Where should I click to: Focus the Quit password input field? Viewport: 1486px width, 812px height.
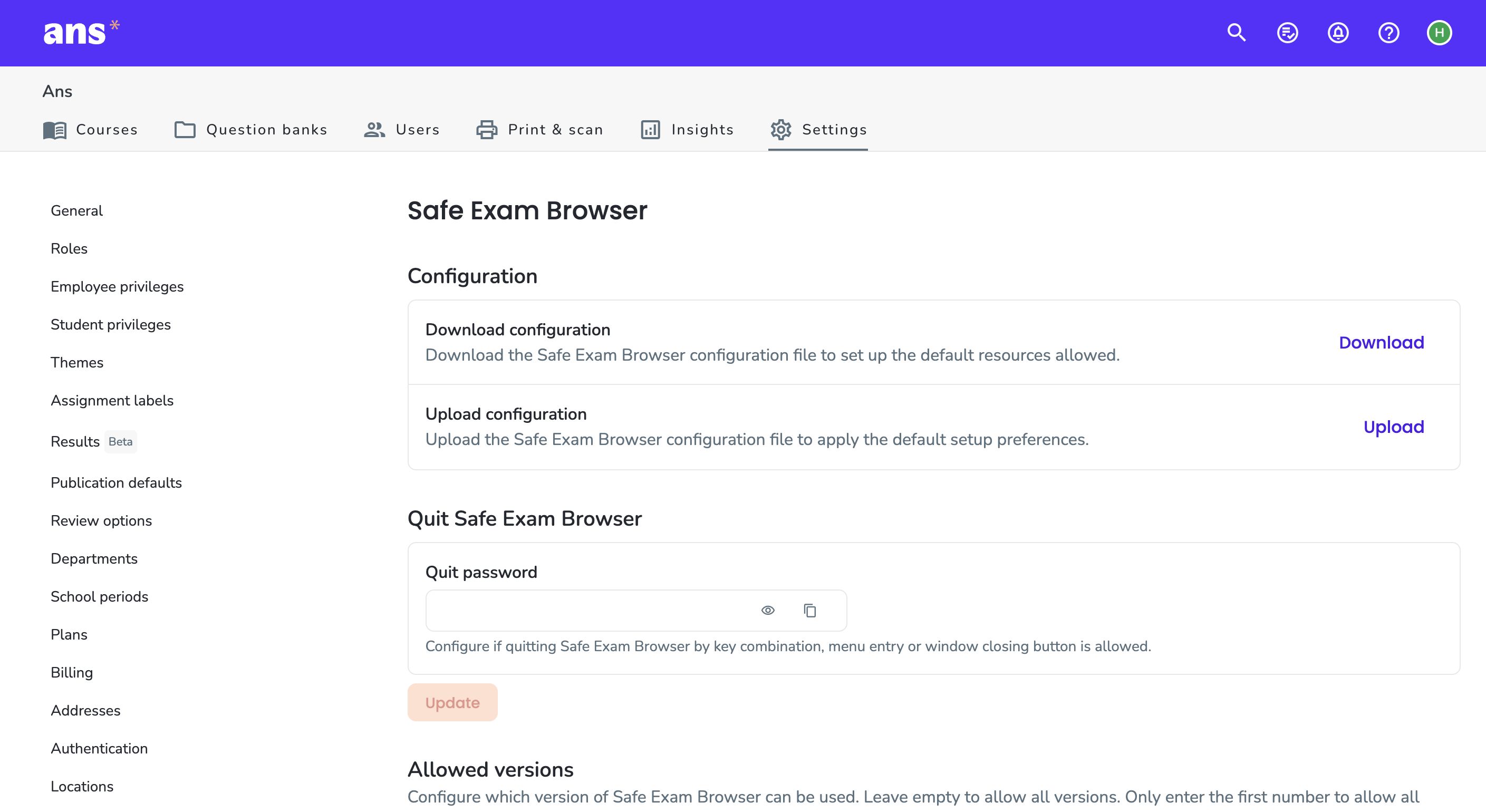pyautogui.click(x=636, y=610)
